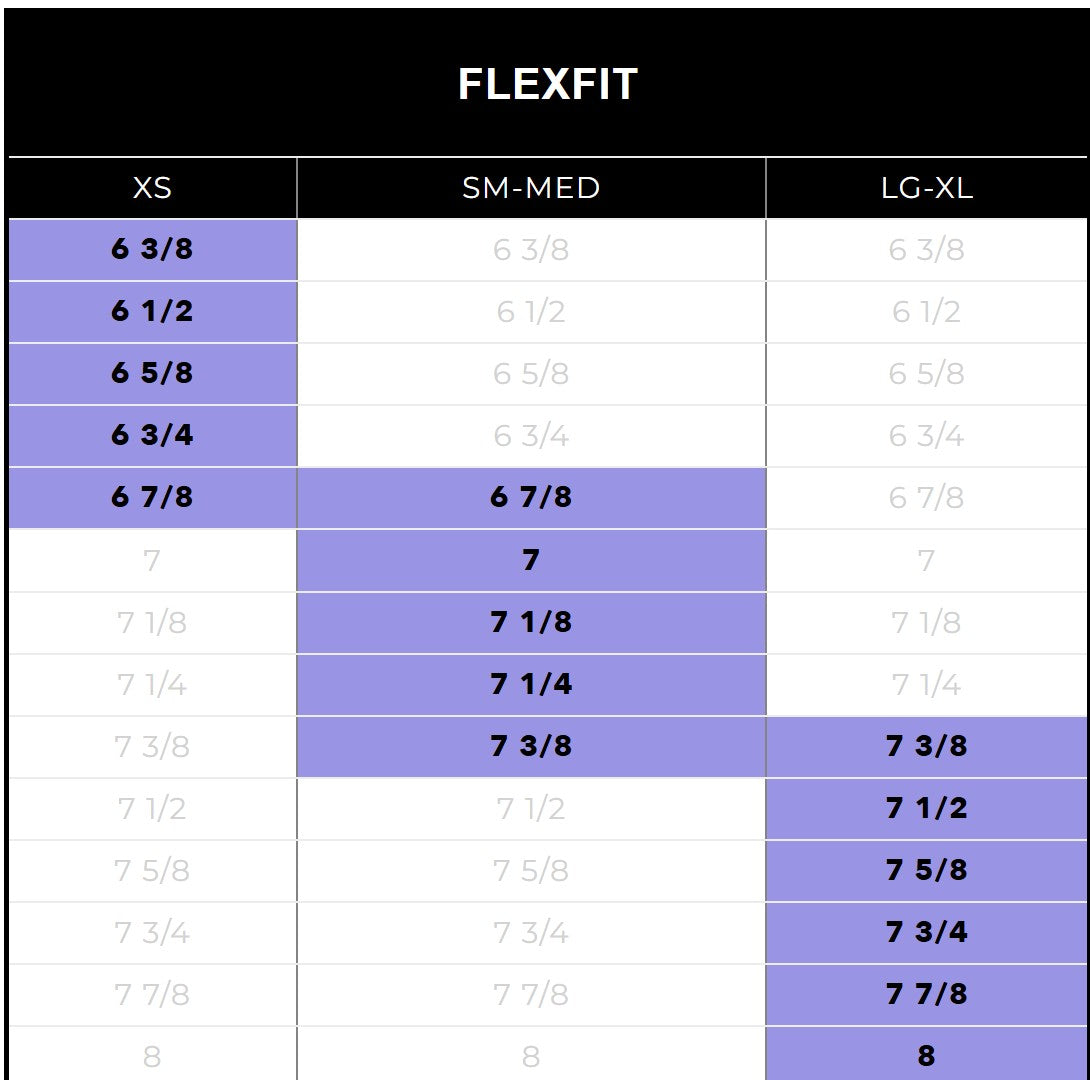Viewport: 1090px width, 1080px height.
Task: Click highlighted 7 in SM-MED column
Action: tap(531, 560)
